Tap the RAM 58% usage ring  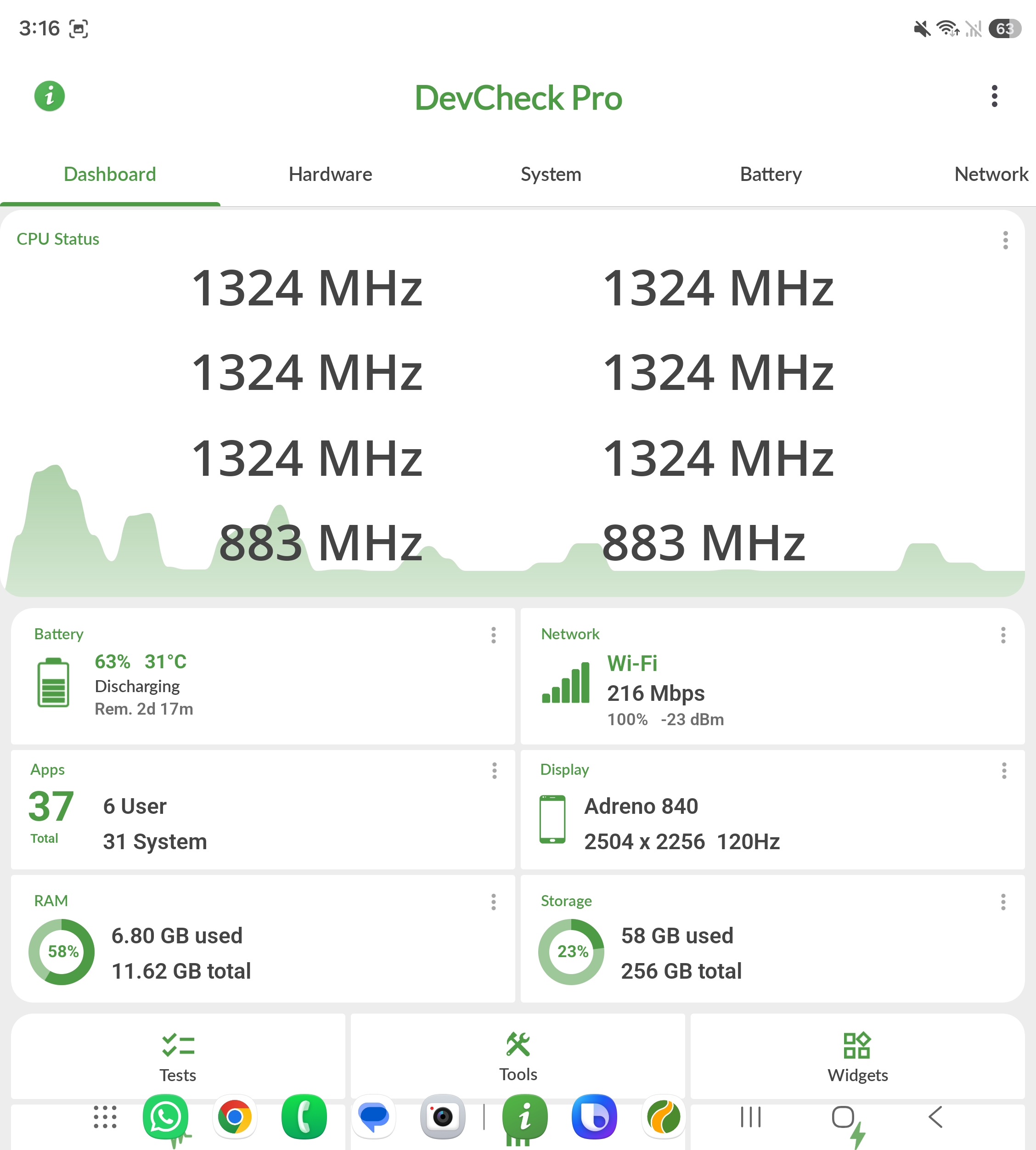point(62,952)
